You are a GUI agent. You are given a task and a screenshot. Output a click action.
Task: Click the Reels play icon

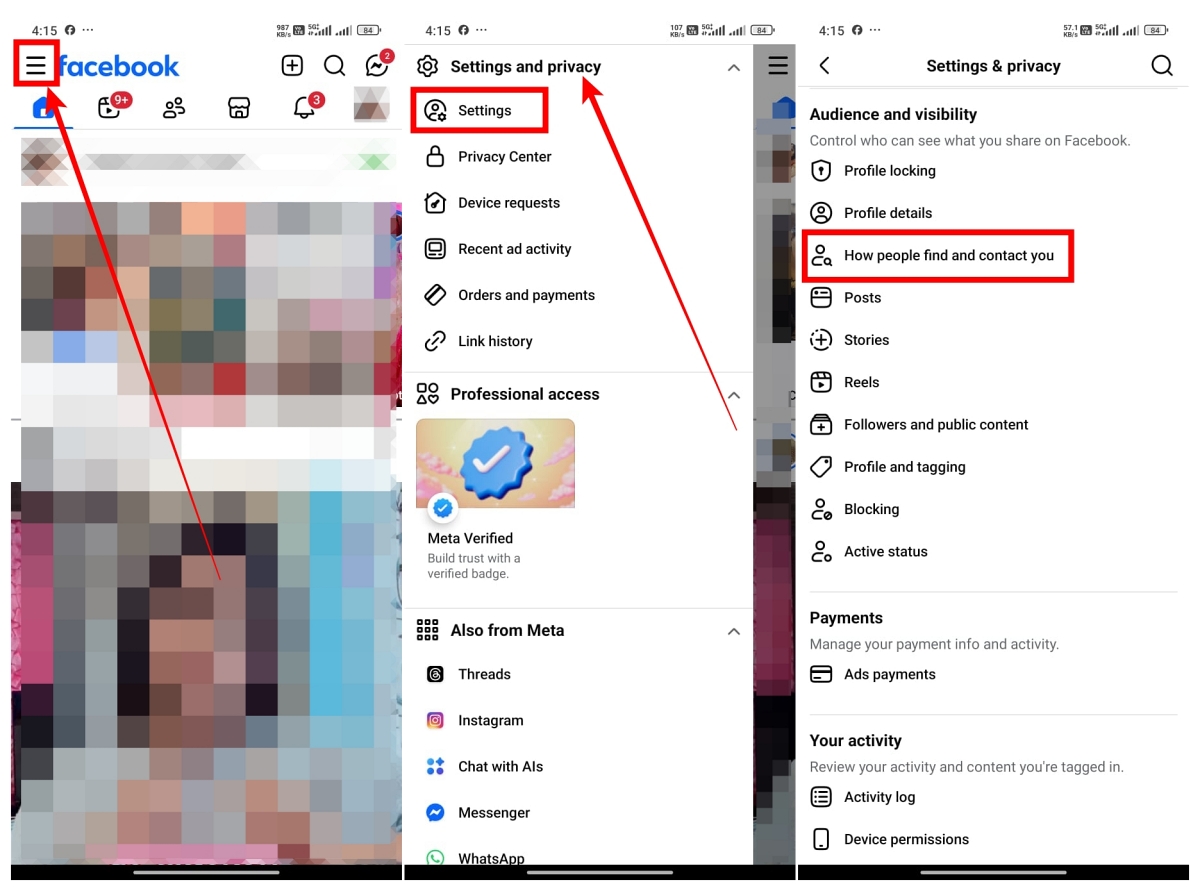click(821, 382)
